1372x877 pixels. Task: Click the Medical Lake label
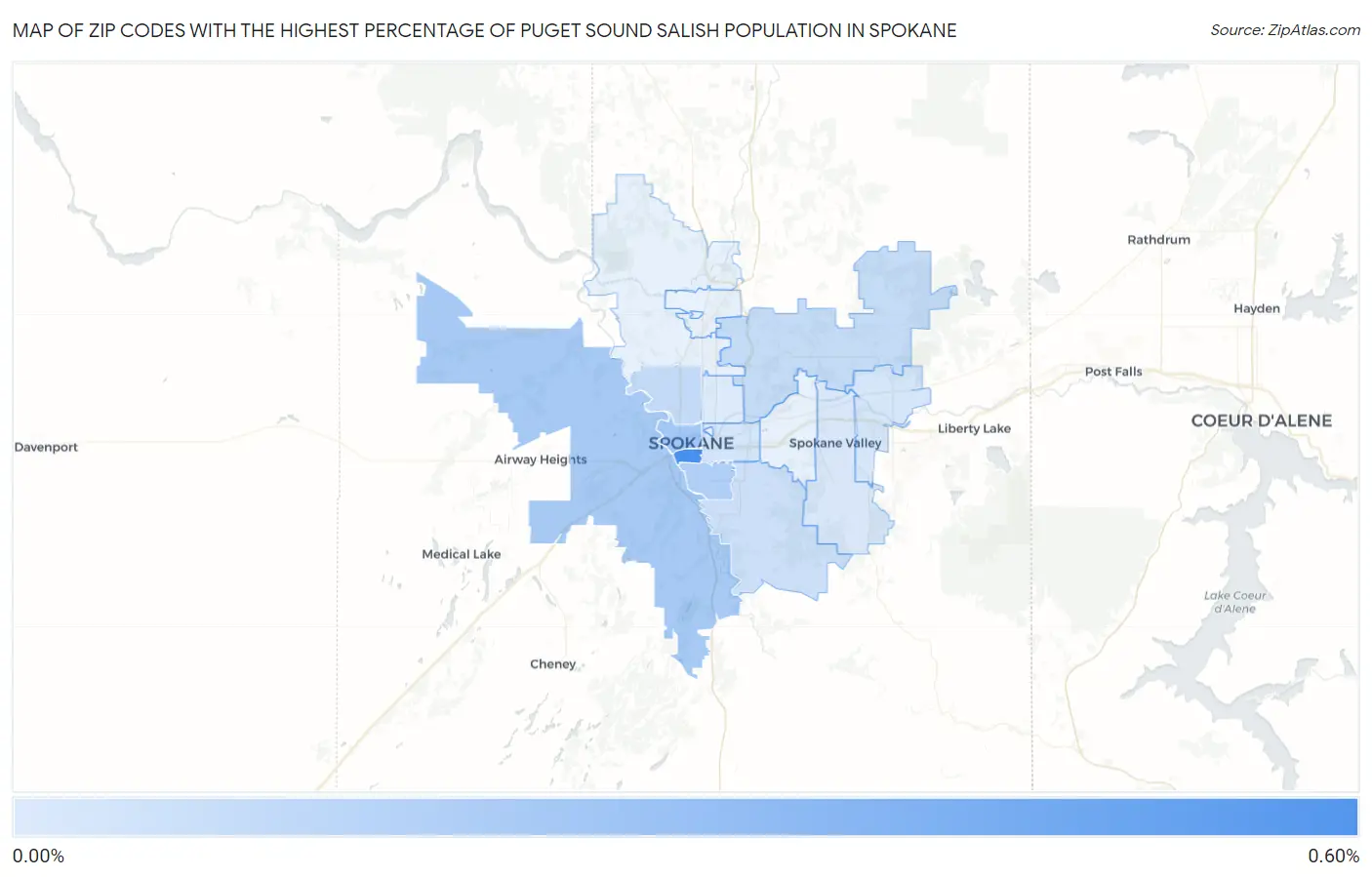click(461, 554)
